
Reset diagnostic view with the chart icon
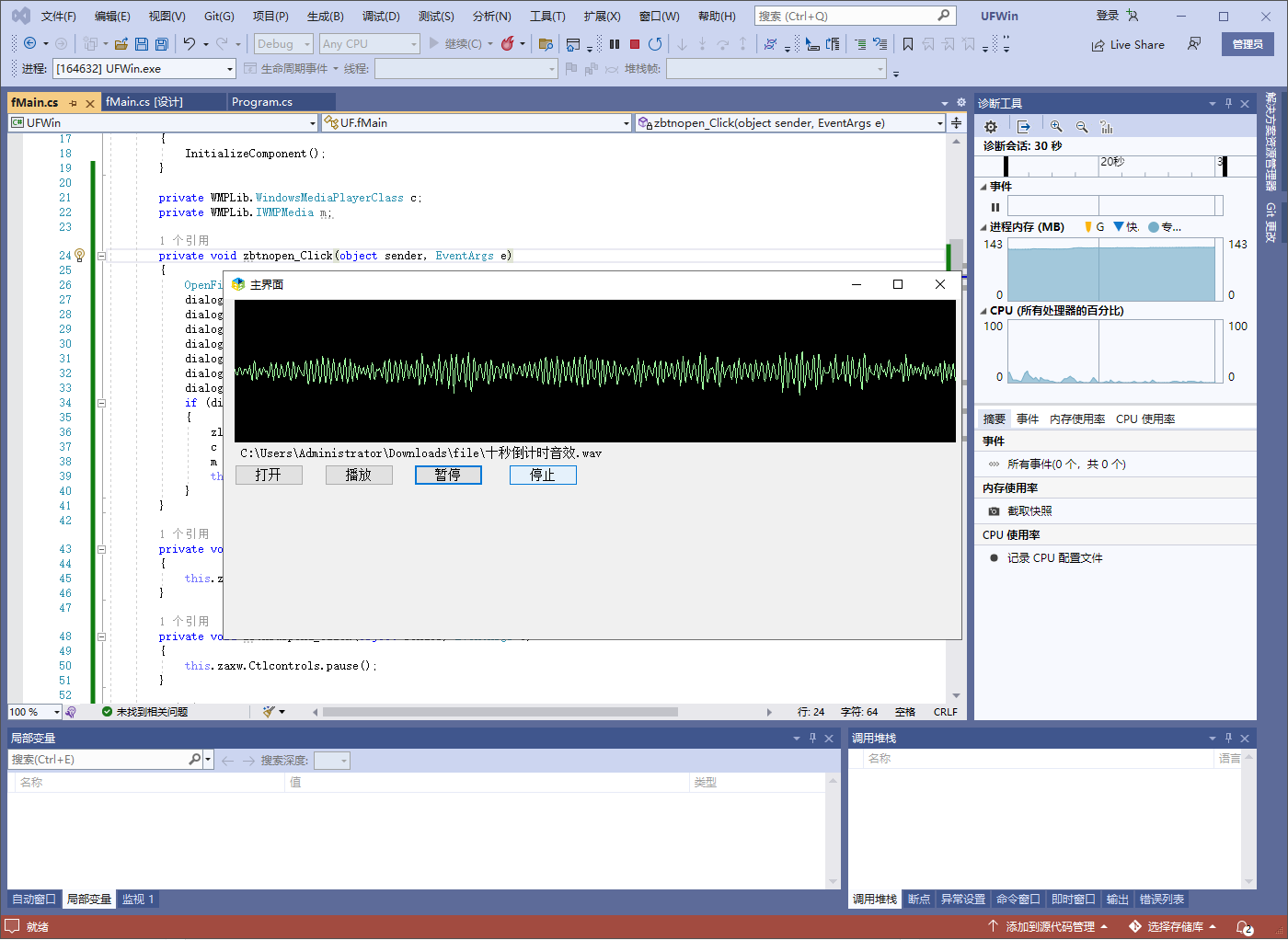coord(1107,127)
